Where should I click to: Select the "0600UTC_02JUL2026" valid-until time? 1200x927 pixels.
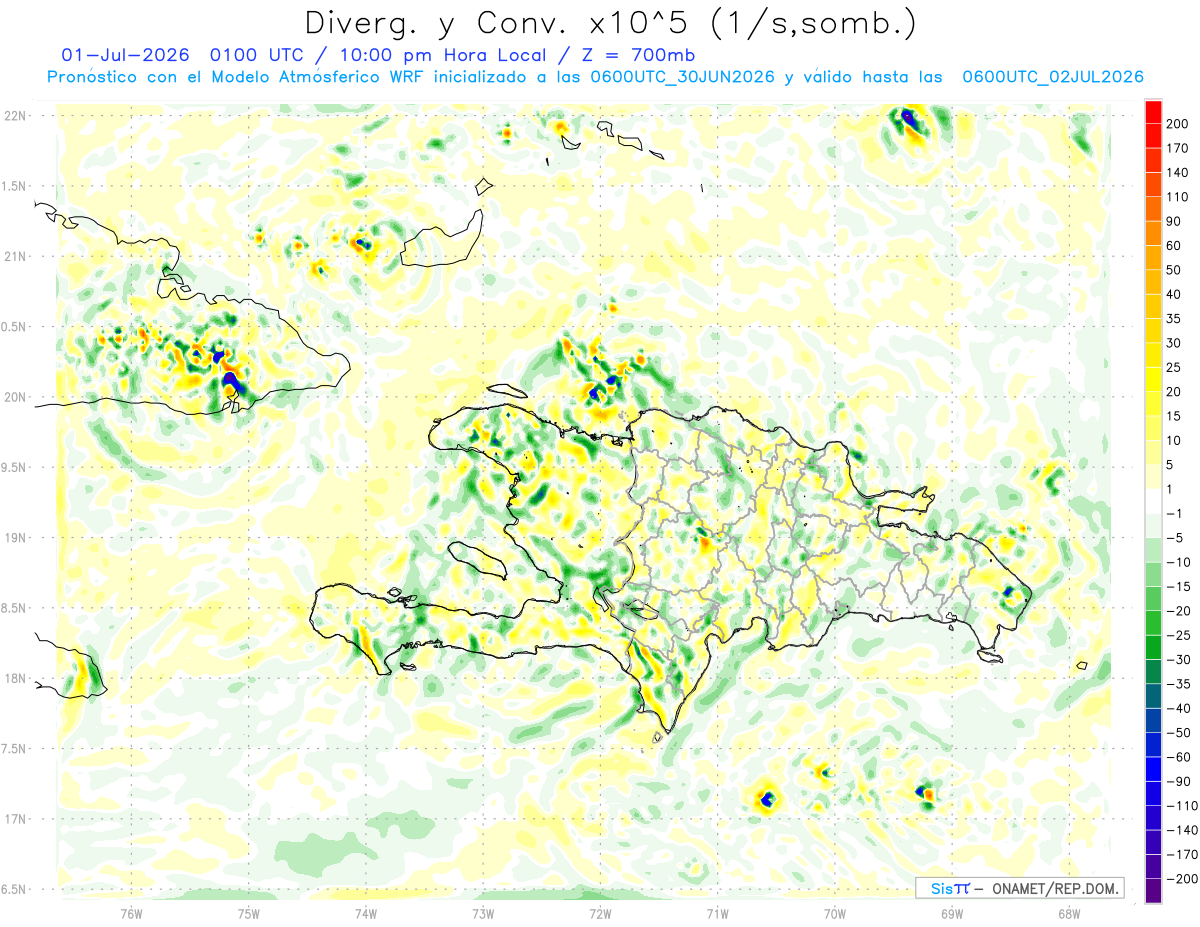tap(1052, 77)
